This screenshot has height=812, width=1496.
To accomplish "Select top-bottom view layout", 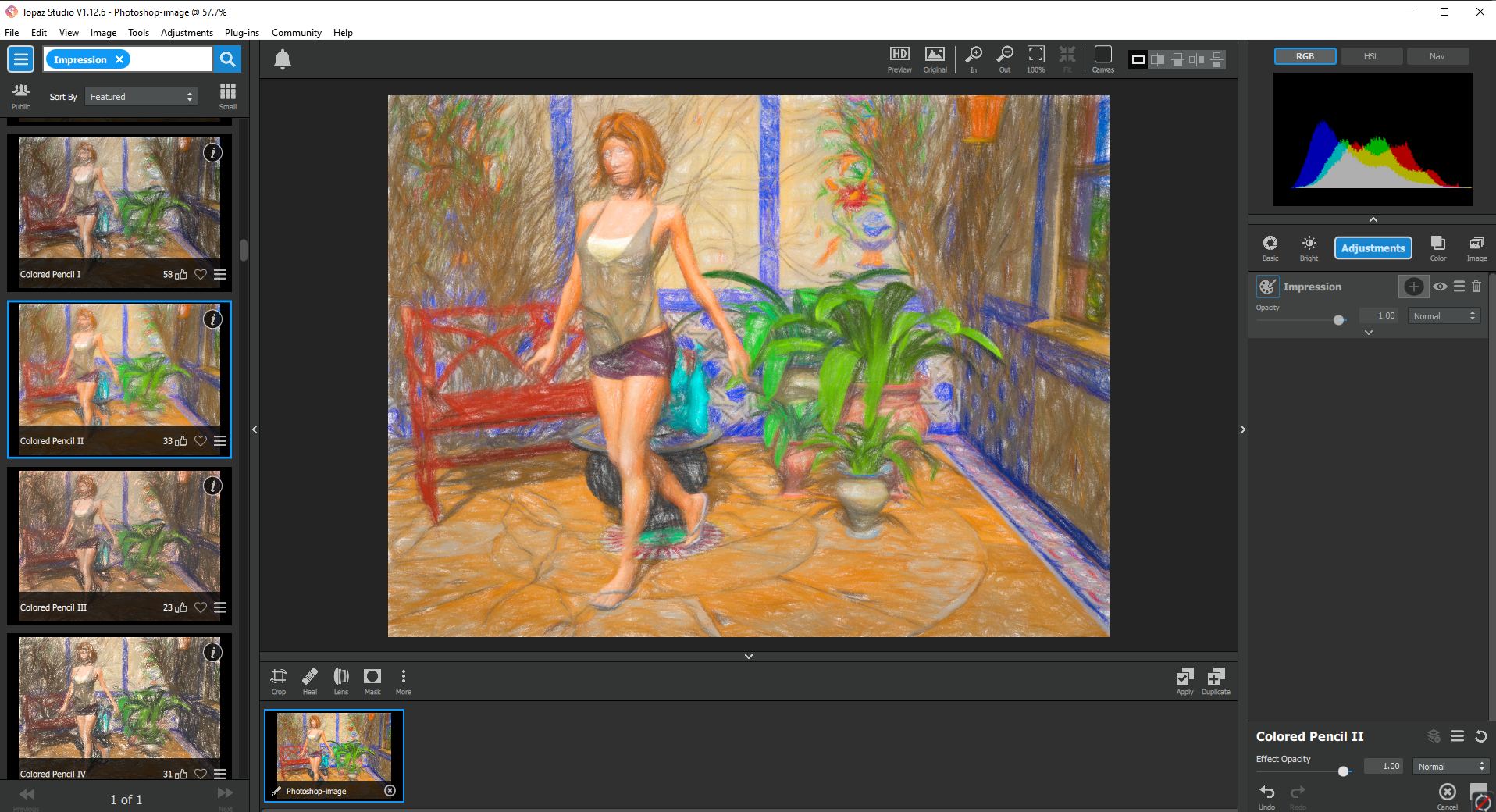I will point(1216,59).
